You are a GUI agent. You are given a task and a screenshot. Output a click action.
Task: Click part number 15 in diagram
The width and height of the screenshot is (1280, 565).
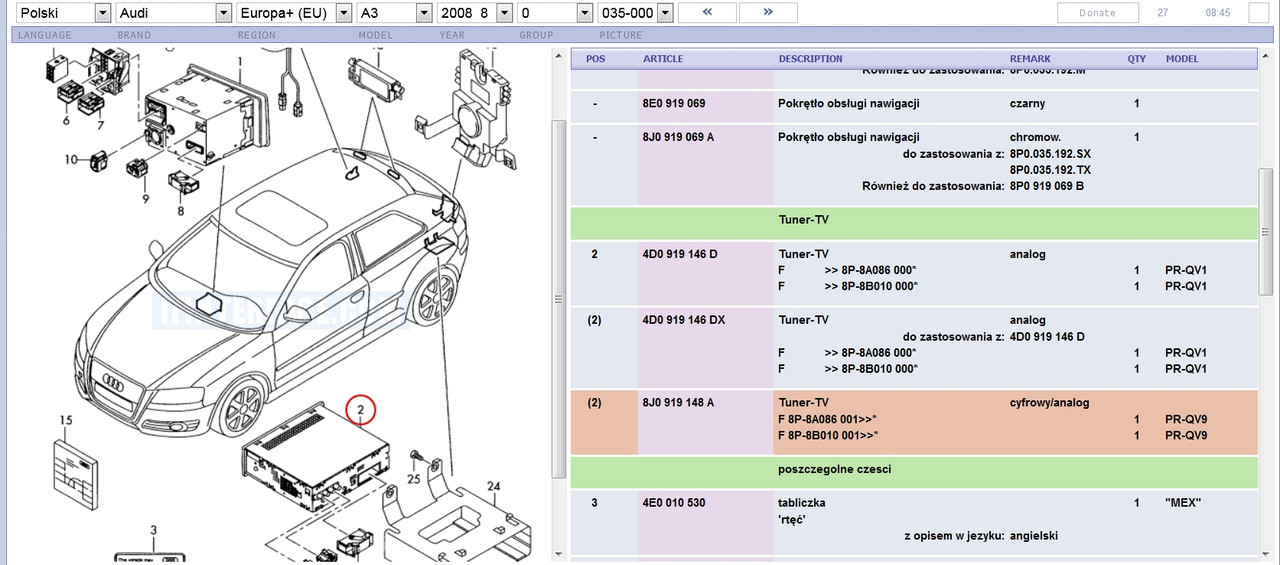(x=67, y=420)
